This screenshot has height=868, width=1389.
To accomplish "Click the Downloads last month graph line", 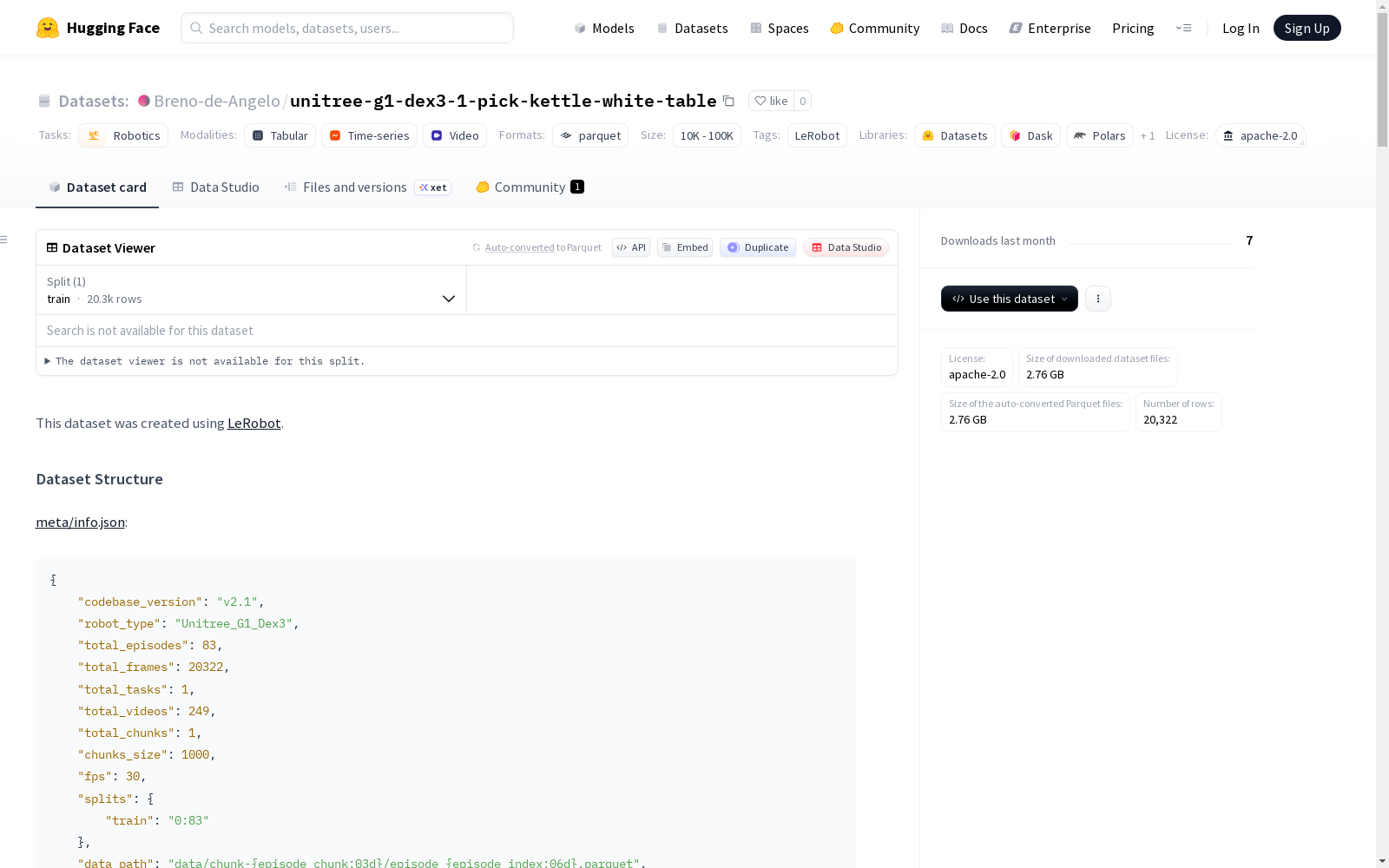I will (x=1150, y=243).
